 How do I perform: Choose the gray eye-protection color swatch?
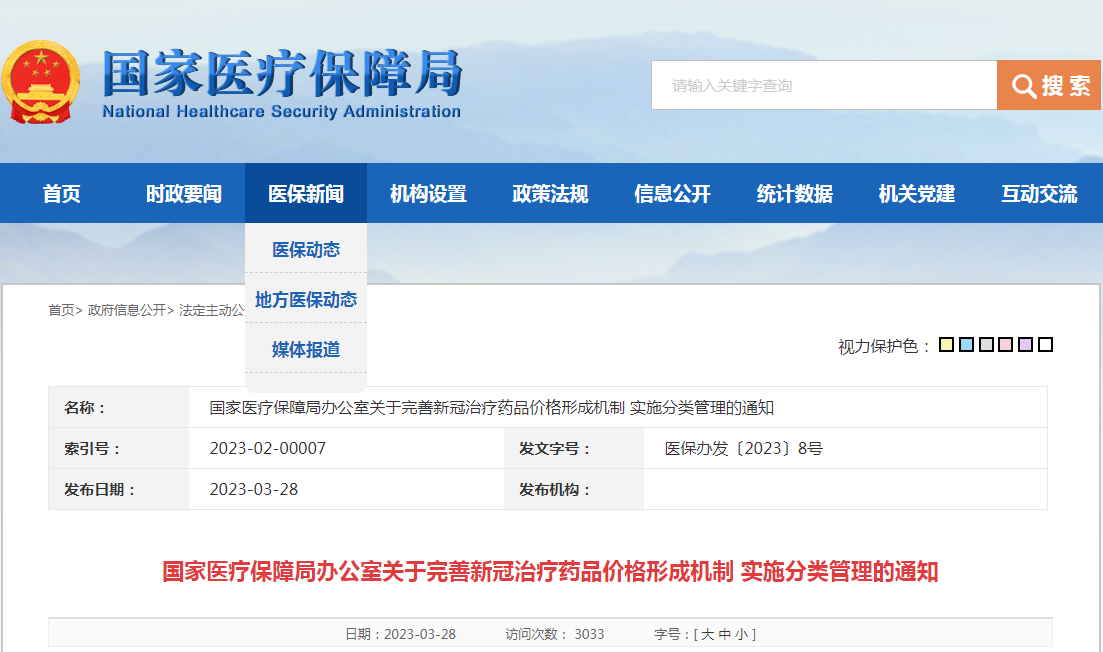pyautogui.click(x=986, y=345)
